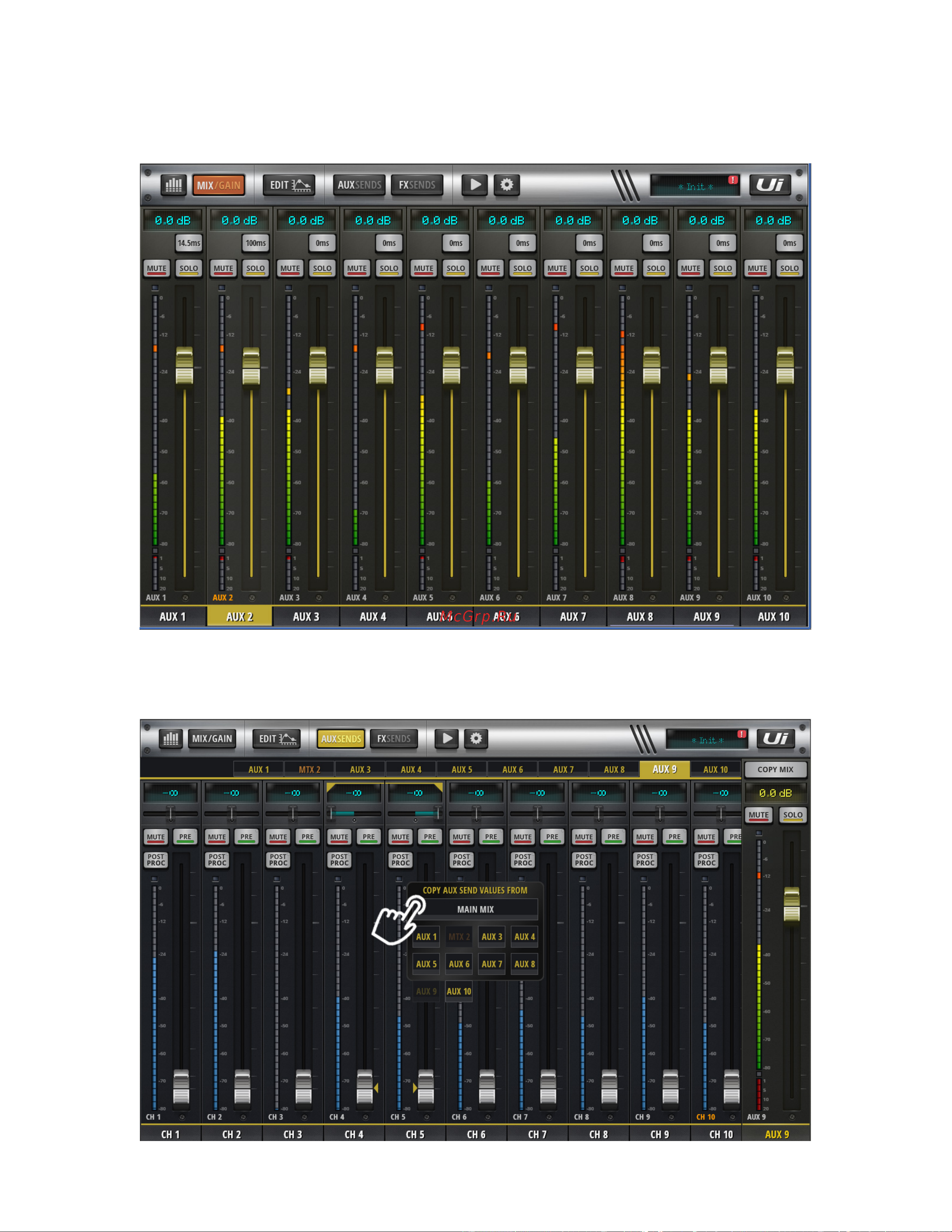The image size is (952, 1232).
Task: Select MTX 2 tab in aux sends row
Action: pos(310,769)
